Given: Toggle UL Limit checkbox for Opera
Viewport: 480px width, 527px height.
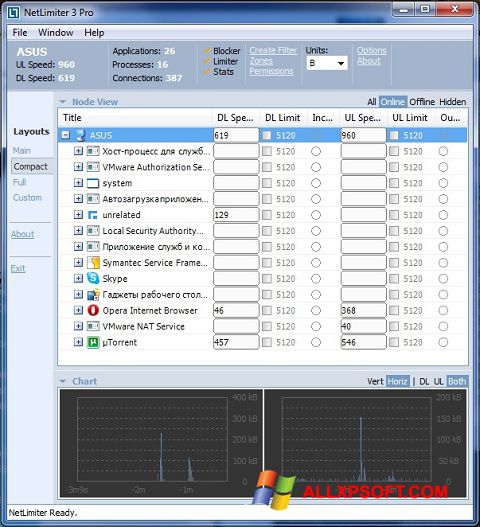Looking at the screenshot, I should [394, 310].
